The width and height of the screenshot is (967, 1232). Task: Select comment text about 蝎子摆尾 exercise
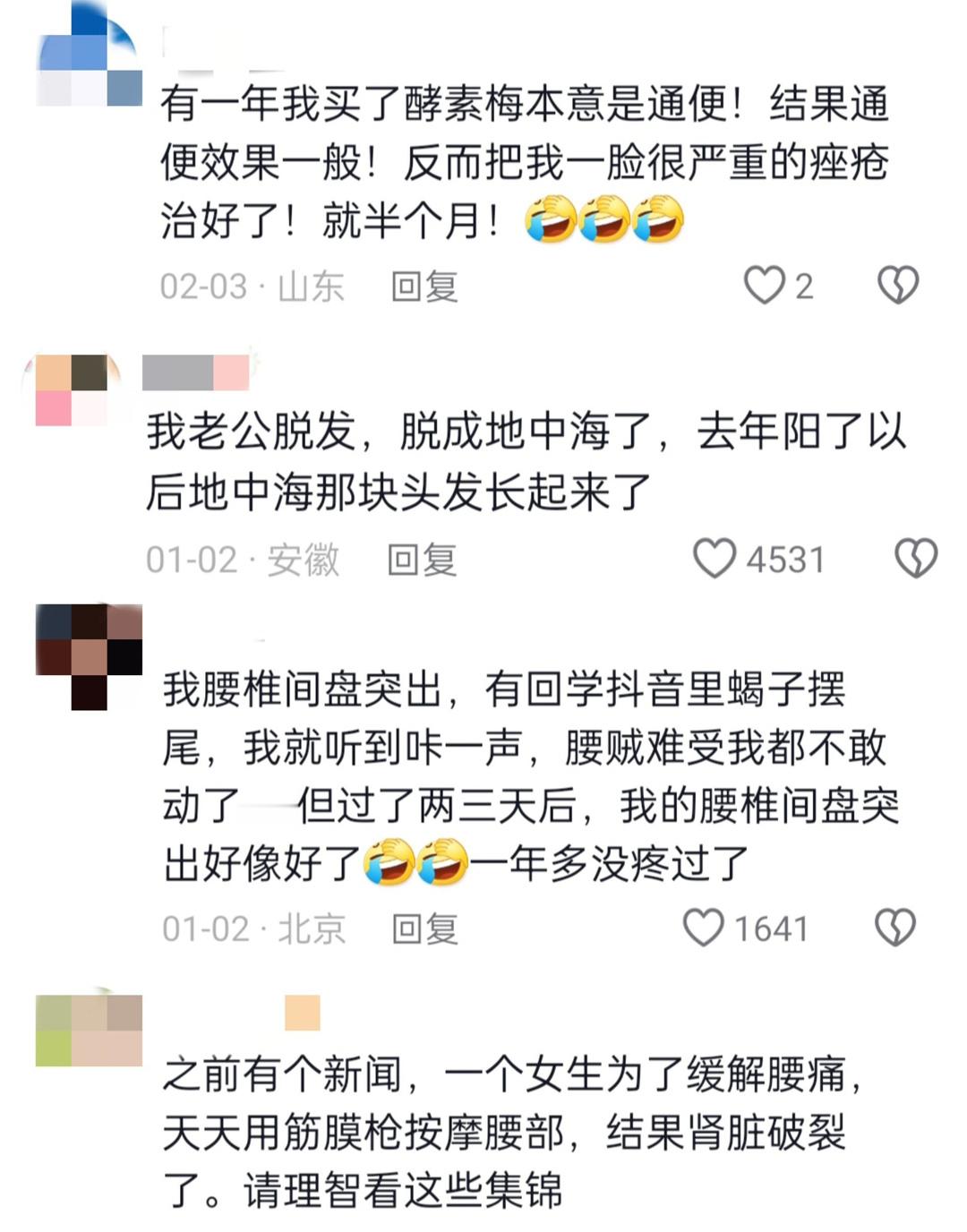pyautogui.click(x=530, y=775)
